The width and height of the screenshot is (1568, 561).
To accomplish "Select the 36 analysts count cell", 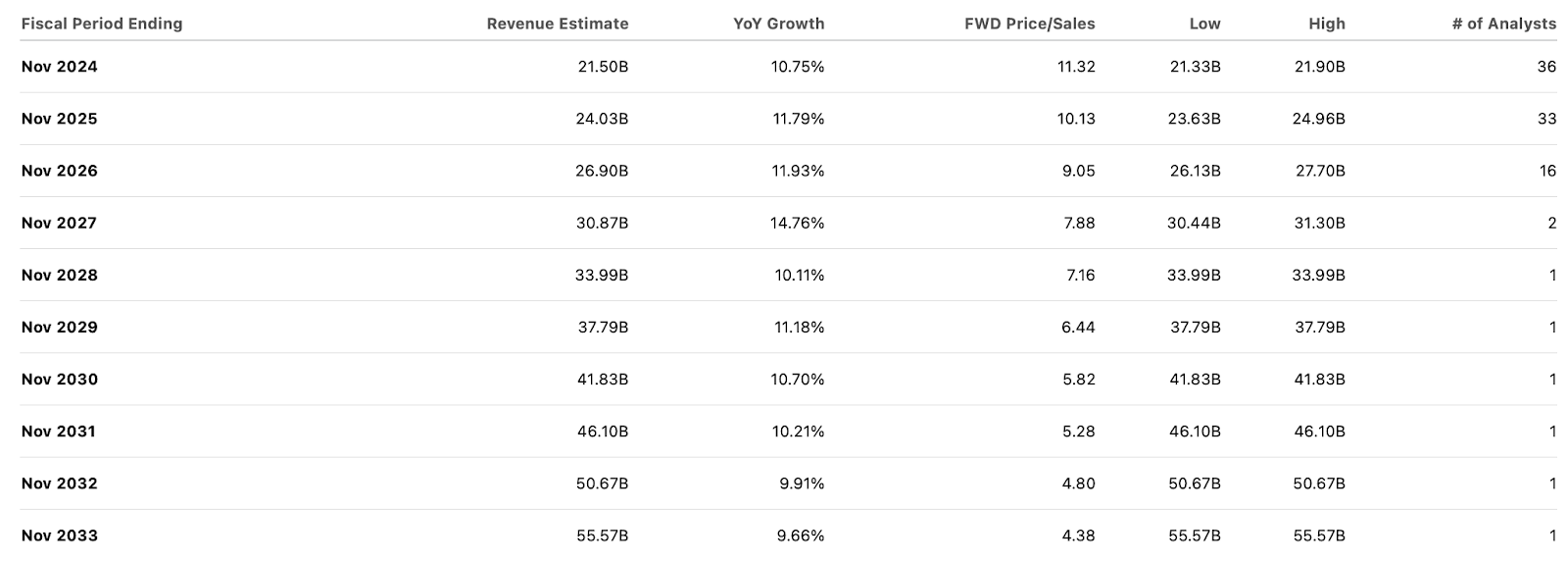I will pyautogui.click(x=1546, y=67).
